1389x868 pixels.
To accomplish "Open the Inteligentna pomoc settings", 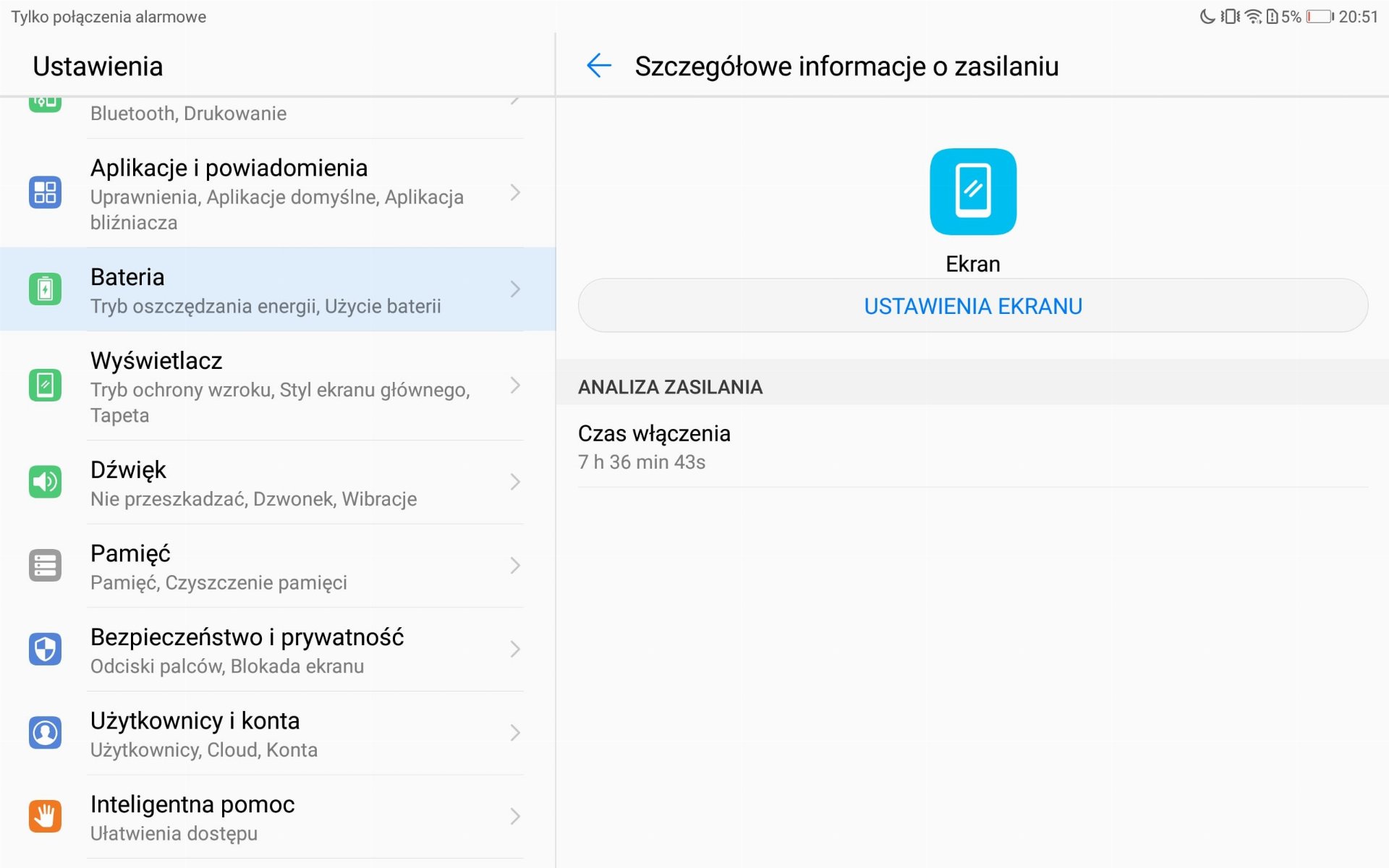I will coord(278,817).
